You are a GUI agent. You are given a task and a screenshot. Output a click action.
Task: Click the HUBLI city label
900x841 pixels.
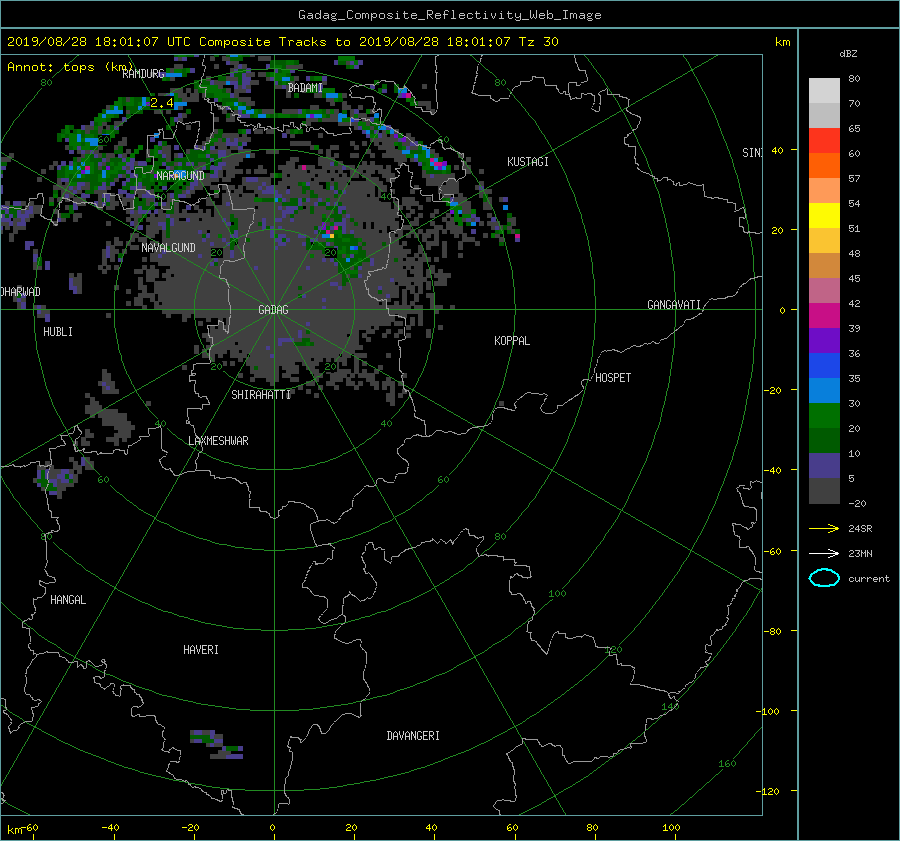(x=58, y=332)
